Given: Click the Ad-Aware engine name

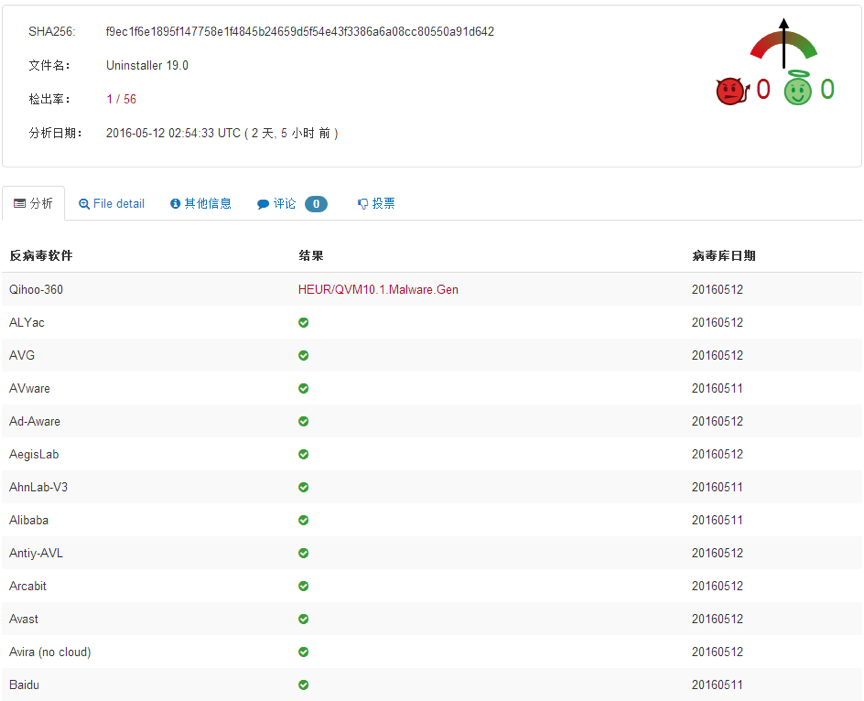Looking at the screenshot, I should [x=35, y=421].
